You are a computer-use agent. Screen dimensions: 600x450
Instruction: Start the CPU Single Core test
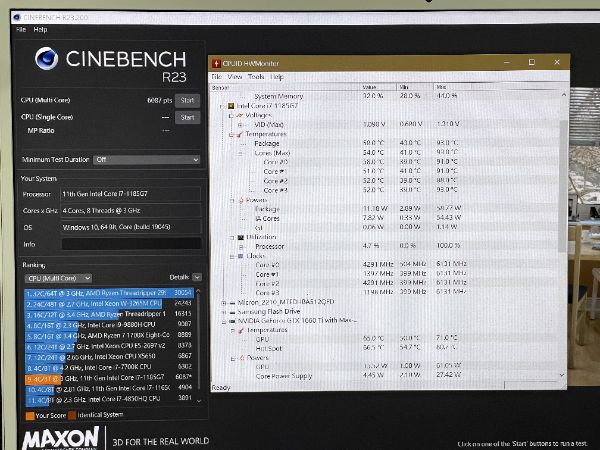point(187,117)
